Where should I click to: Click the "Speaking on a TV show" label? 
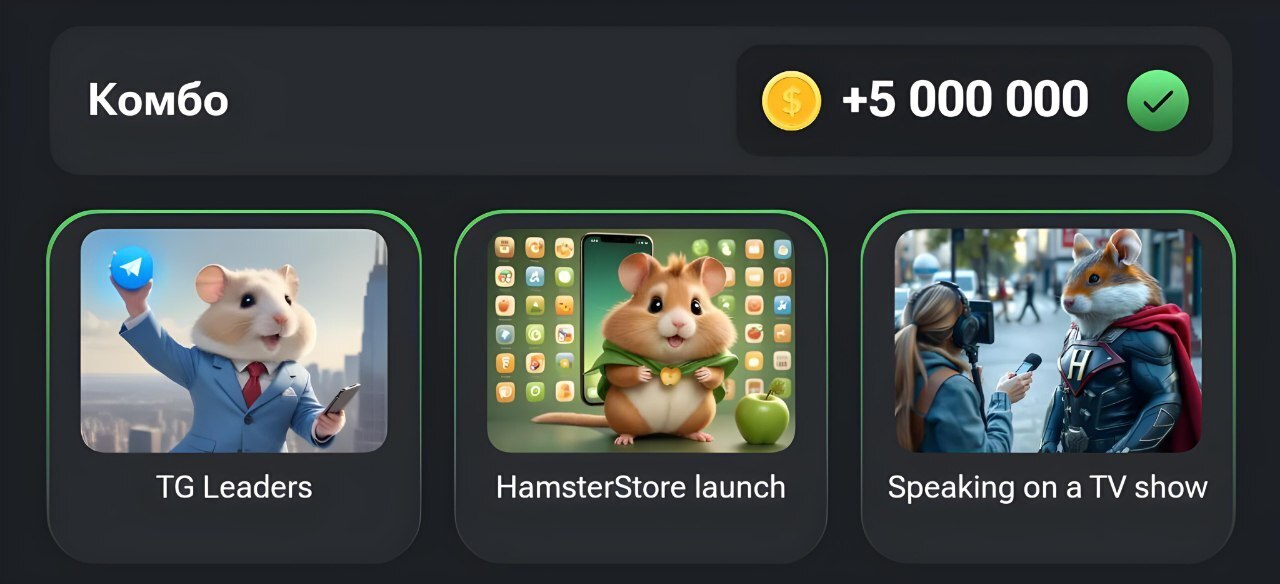pyautogui.click(x=1048, y=489)
